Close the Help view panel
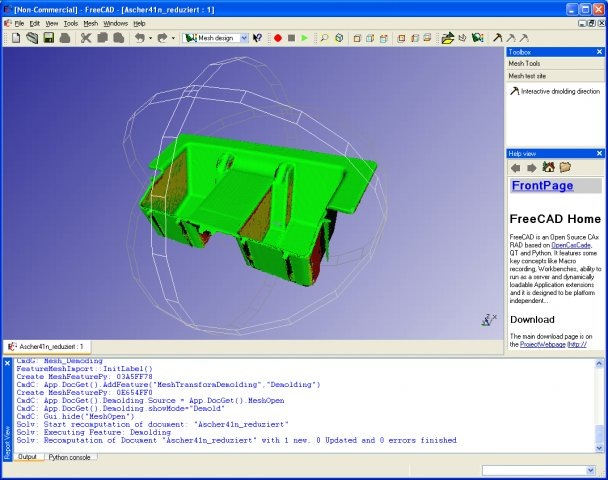 coord(599,154)
